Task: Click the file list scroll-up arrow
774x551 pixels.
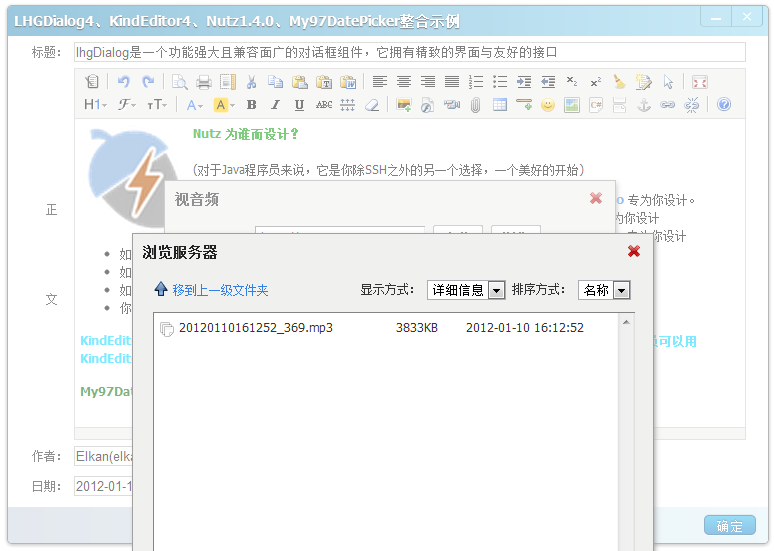Action: (x=626, y=322)
